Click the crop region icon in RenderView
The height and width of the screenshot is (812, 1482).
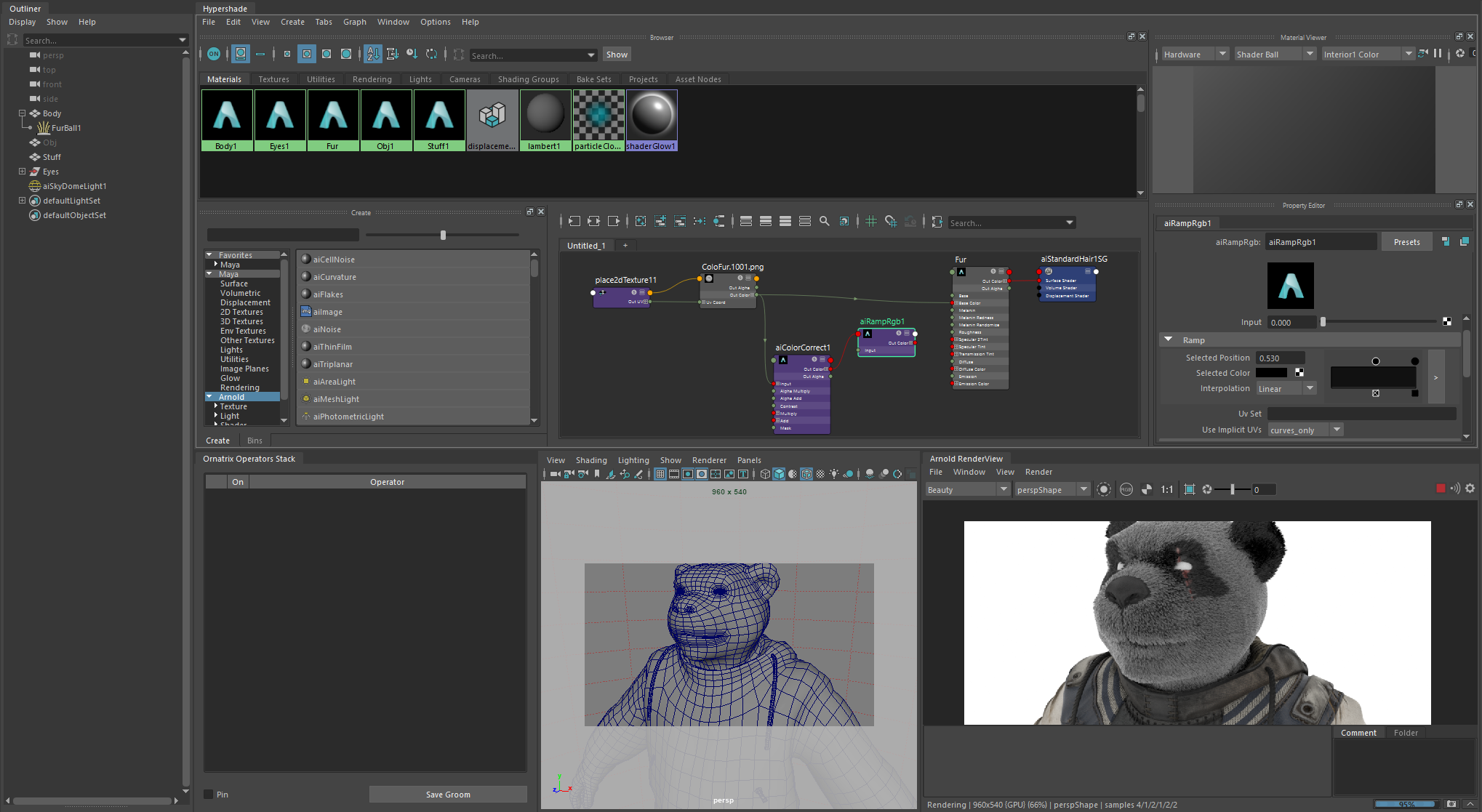(1190, 489)
